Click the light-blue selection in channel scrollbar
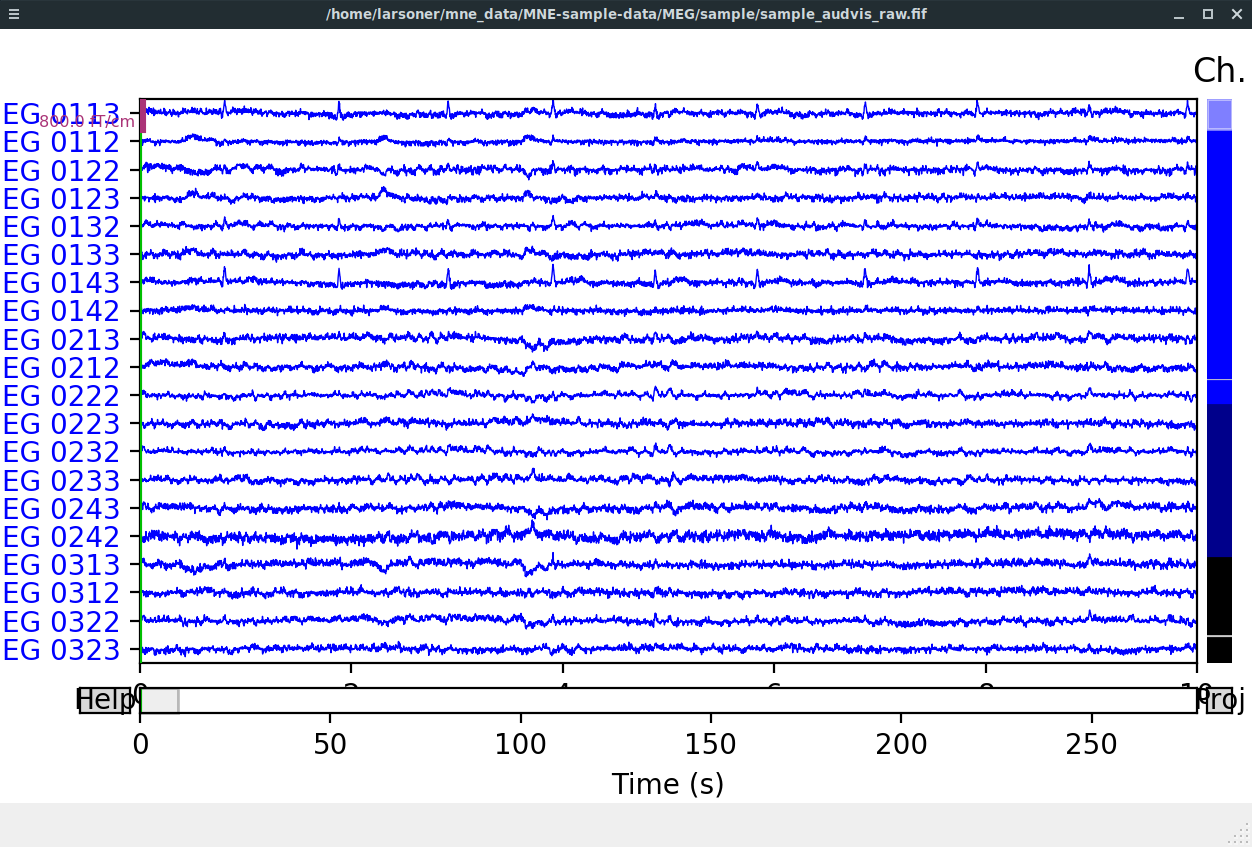This screenshot has width=1252, height=847. (x=1219, y=114)
